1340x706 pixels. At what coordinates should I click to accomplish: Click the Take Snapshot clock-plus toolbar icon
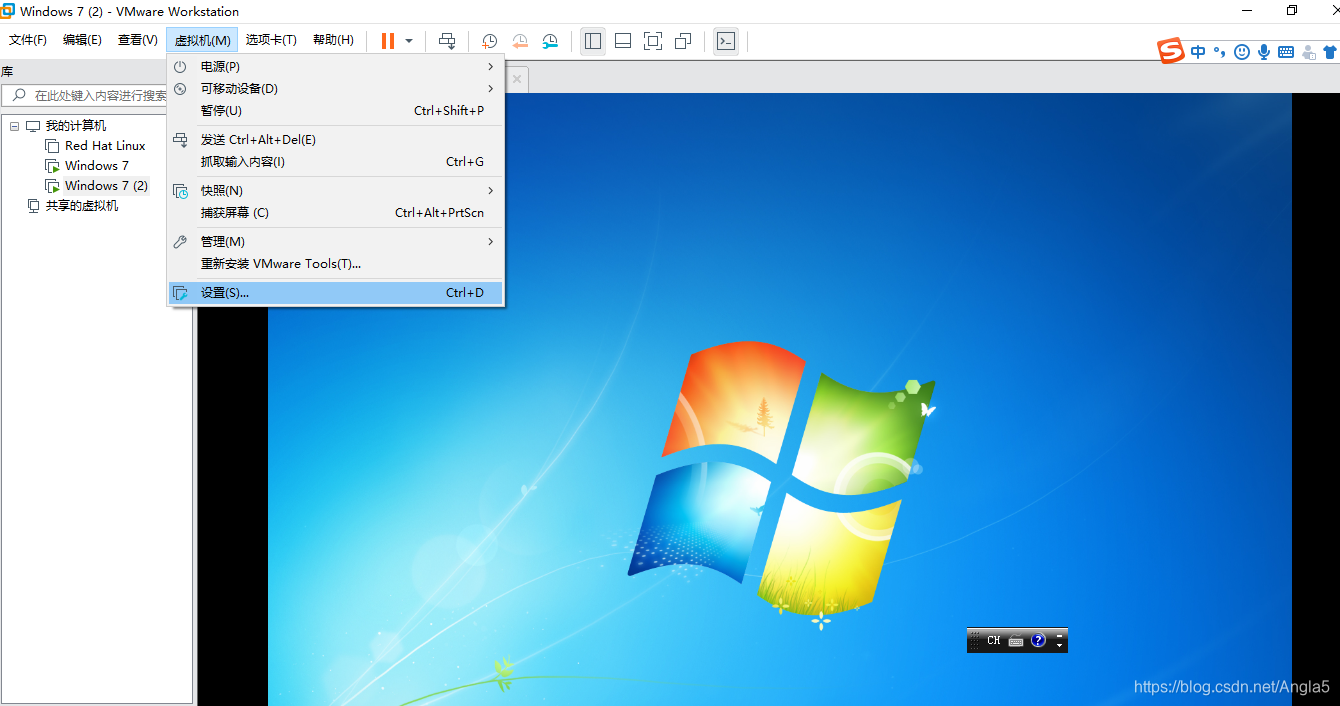click(490, 41)
